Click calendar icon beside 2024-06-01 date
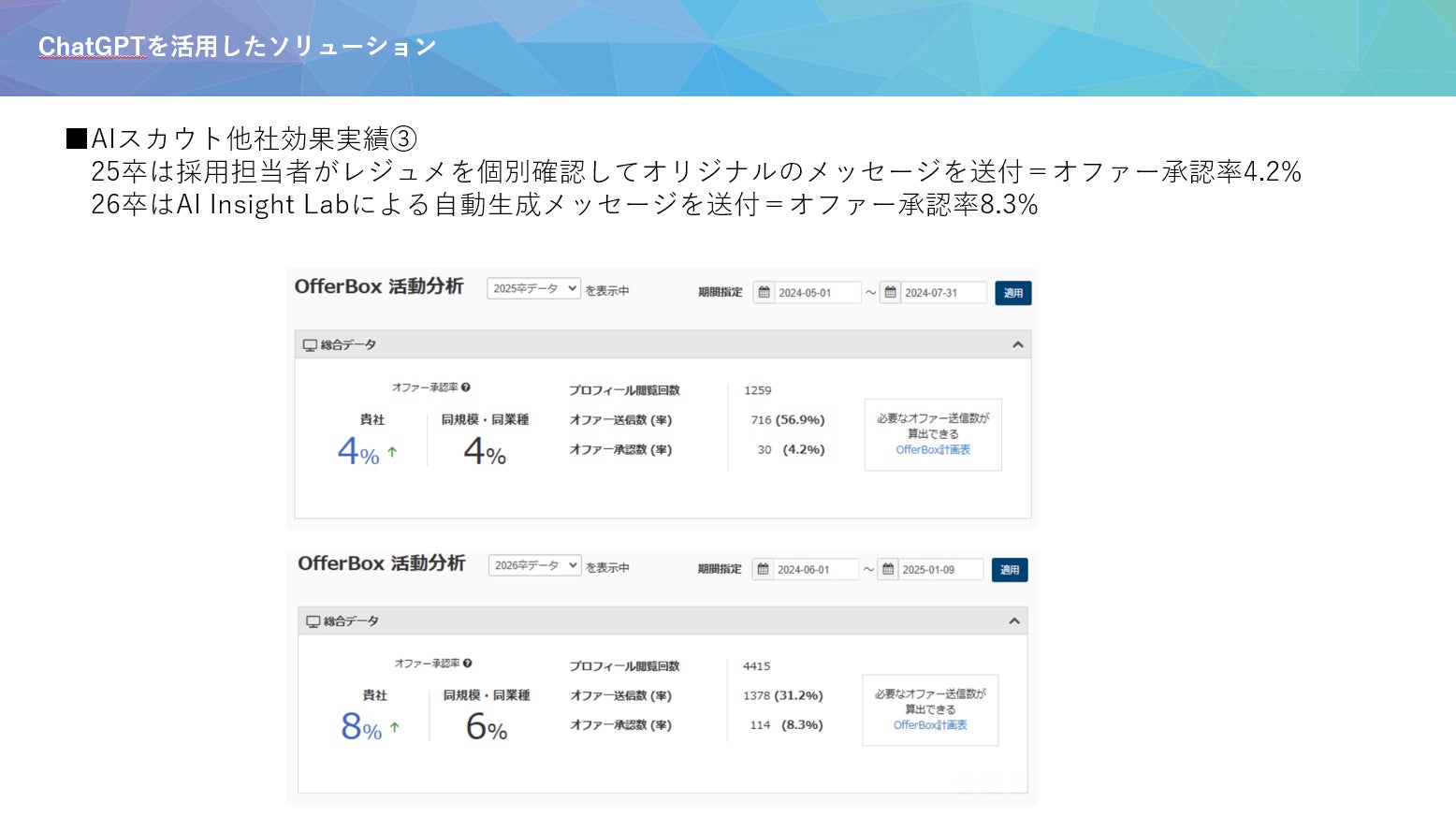 pyautogui.click(x=763, y=569)
